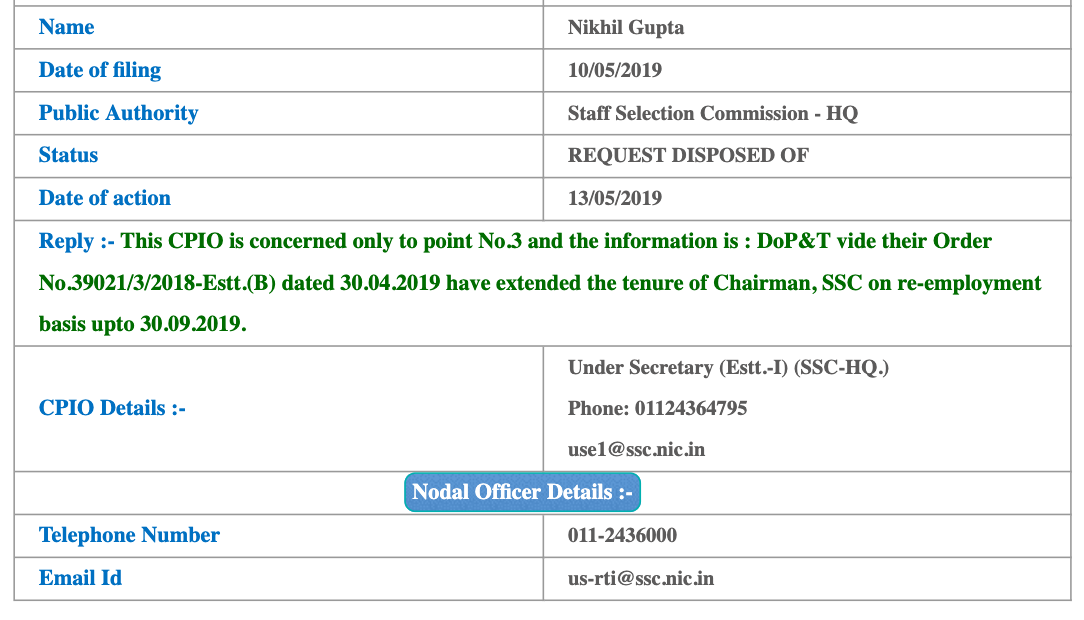Click the CPIO Details label
This screenshot has width=1084, height=620.
[x=112, y=408]
